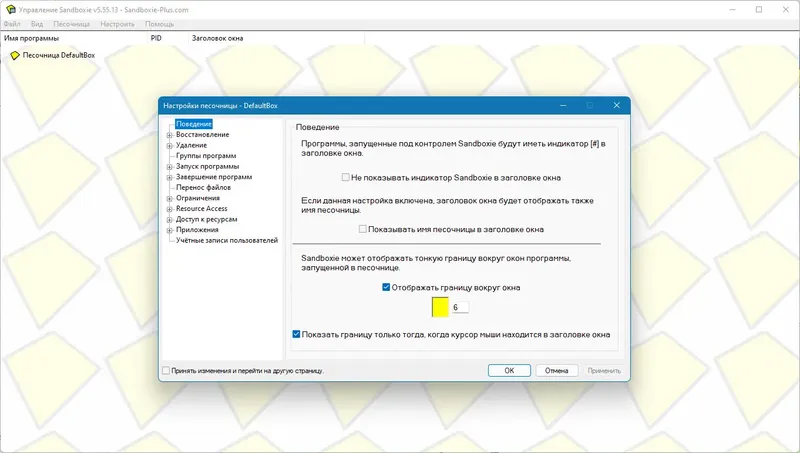Open the Файл menu

click(12, 24)
